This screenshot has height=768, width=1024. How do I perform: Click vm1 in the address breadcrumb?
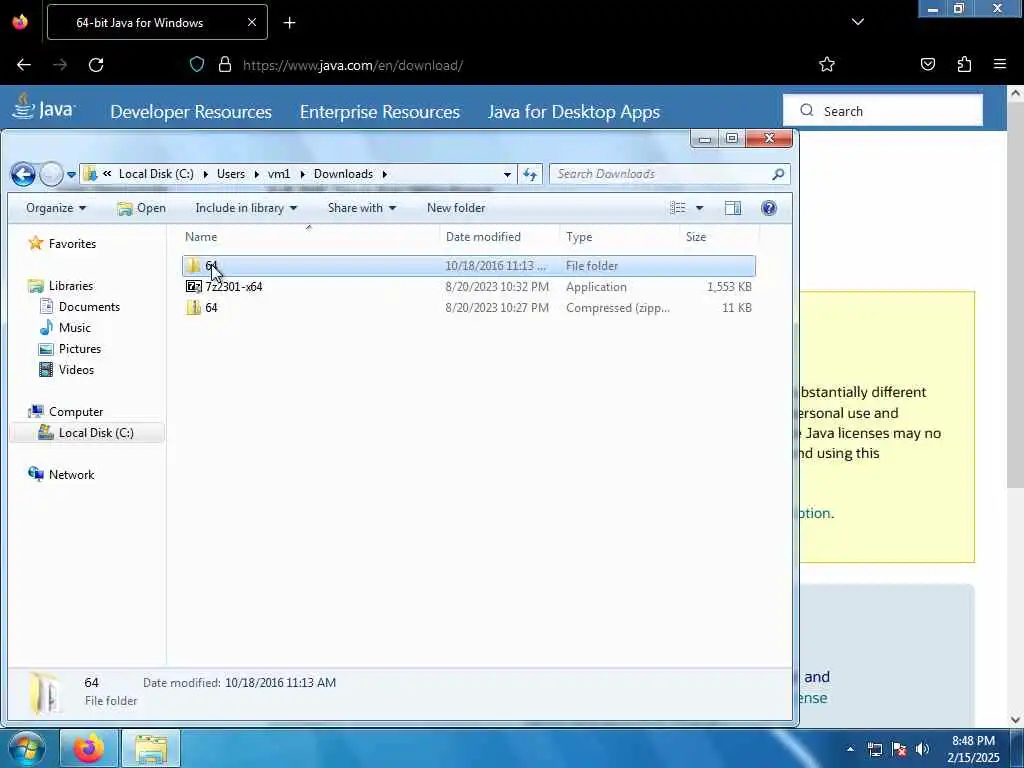[279, 174]
